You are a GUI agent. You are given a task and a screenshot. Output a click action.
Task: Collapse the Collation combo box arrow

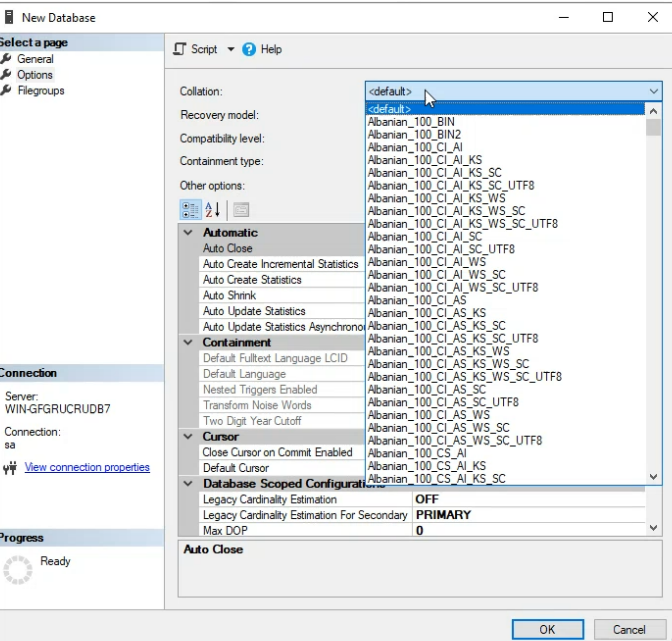coord(653,91)
